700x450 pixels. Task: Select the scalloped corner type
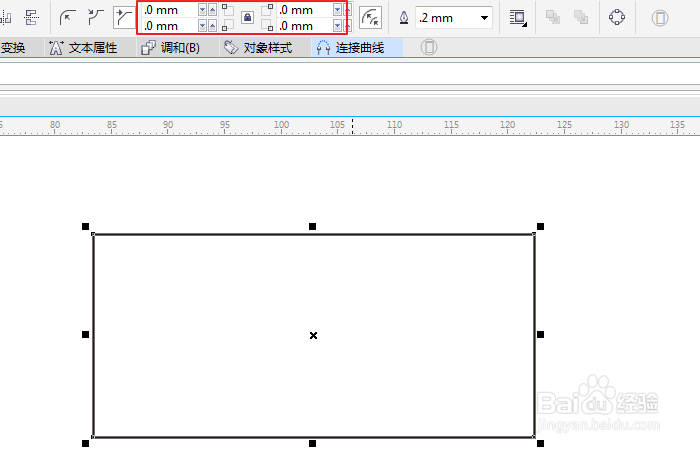tap(96, 18)
